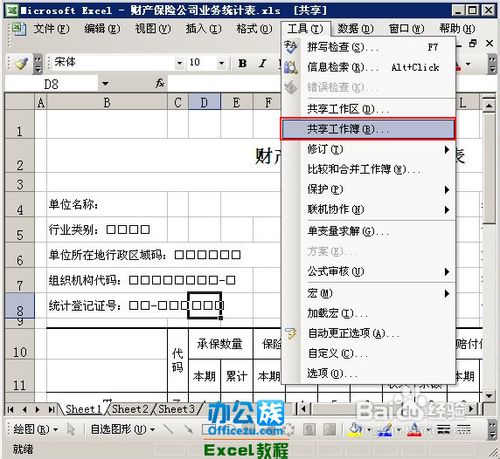
Task: Go to the last sheet with the tab navigation arrow
Action: tap(51, 409)
